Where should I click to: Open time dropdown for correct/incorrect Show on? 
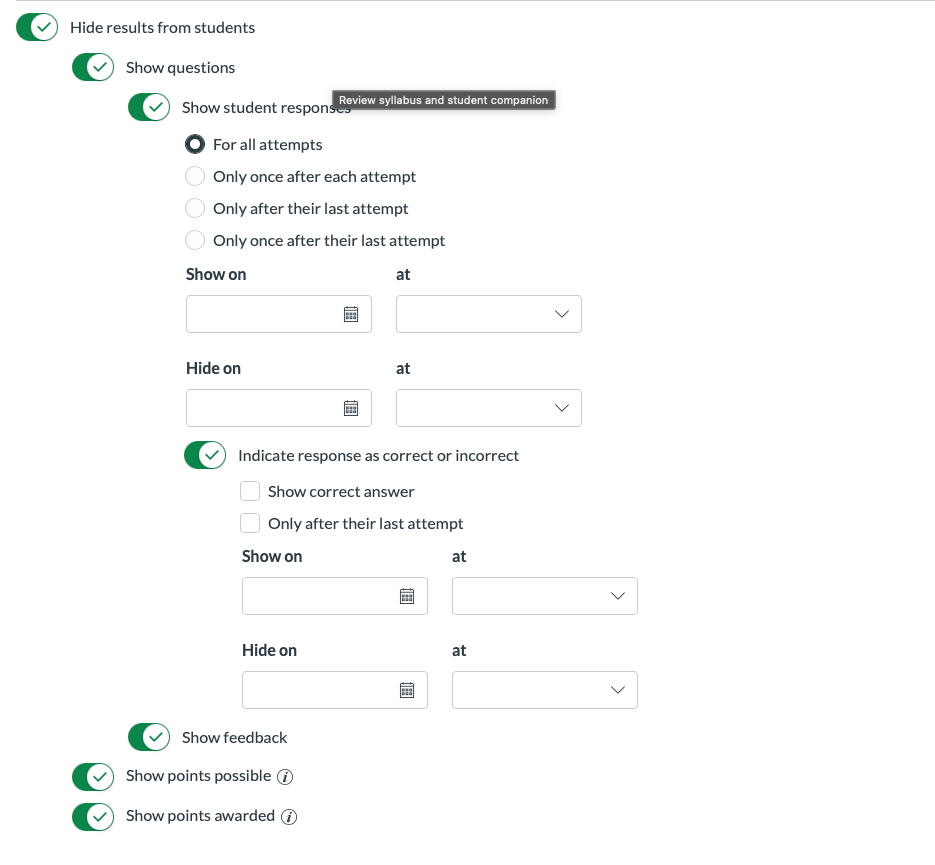(544, 596)
